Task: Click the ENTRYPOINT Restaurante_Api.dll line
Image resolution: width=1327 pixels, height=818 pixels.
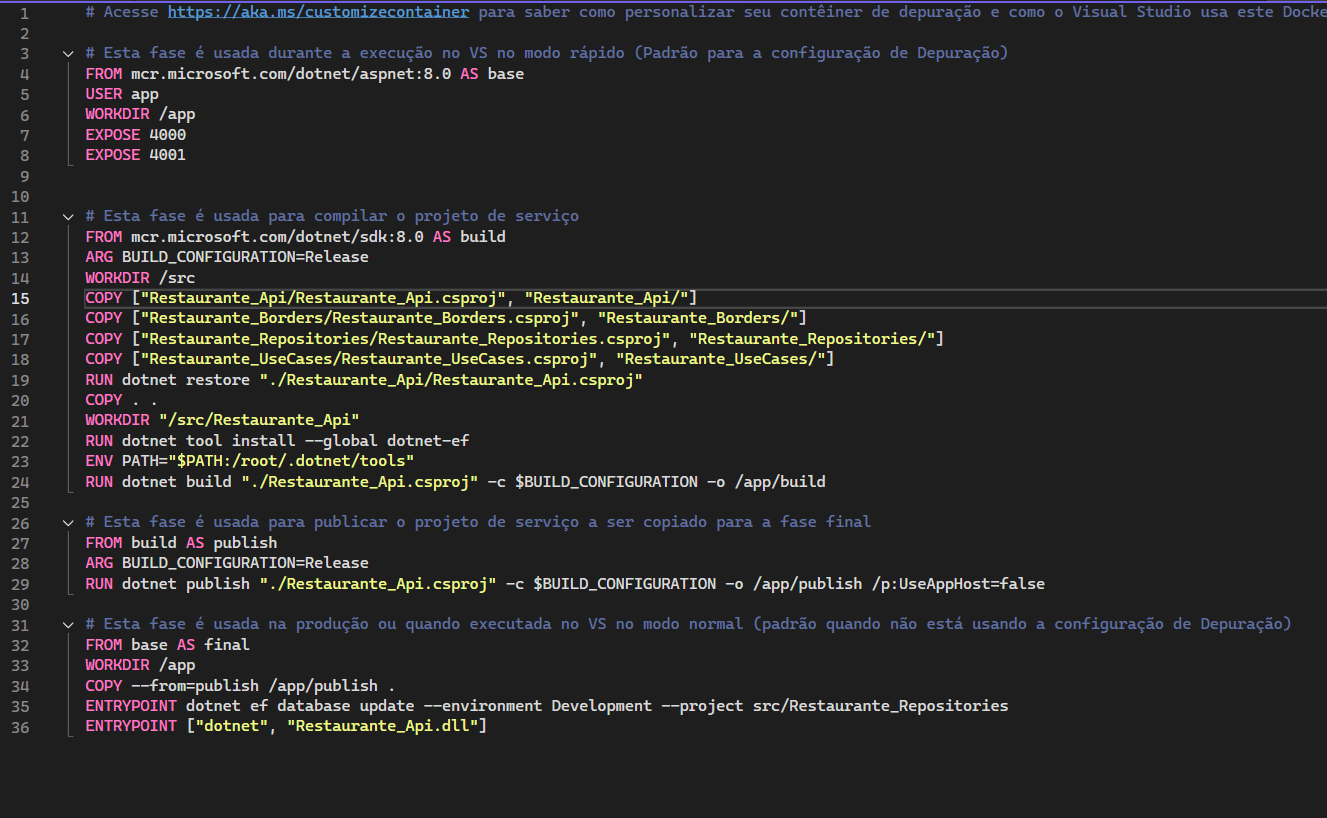Action: (287, 726)
